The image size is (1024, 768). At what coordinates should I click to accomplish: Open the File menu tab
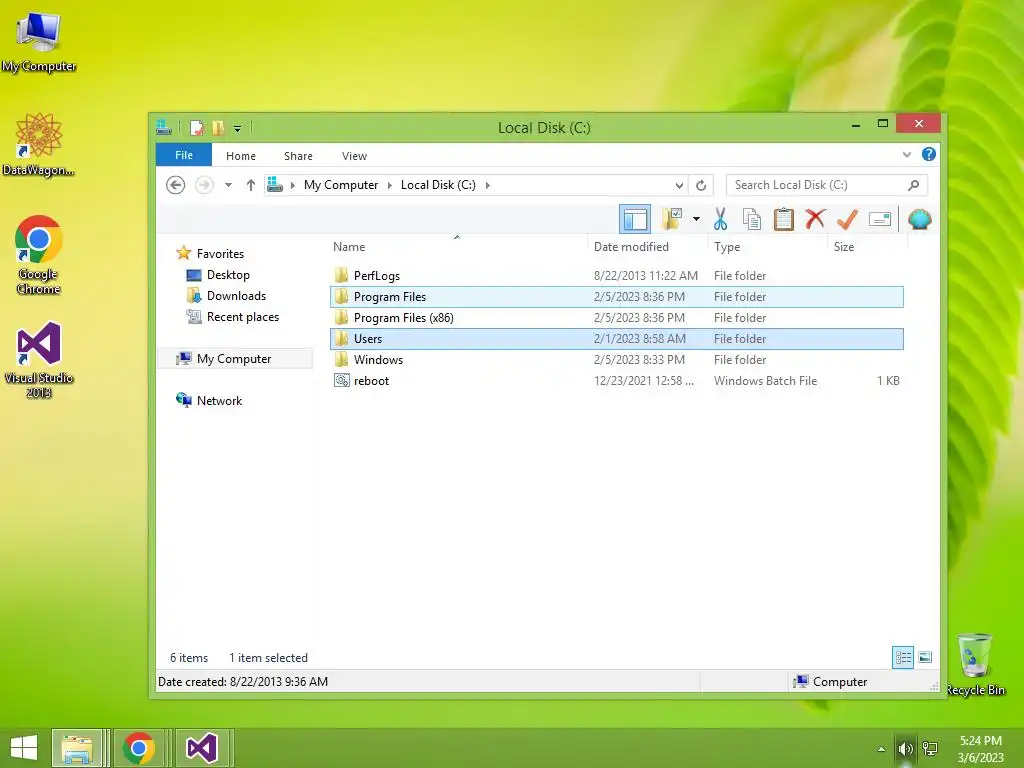pyautogui.click(x=184, y=155)
